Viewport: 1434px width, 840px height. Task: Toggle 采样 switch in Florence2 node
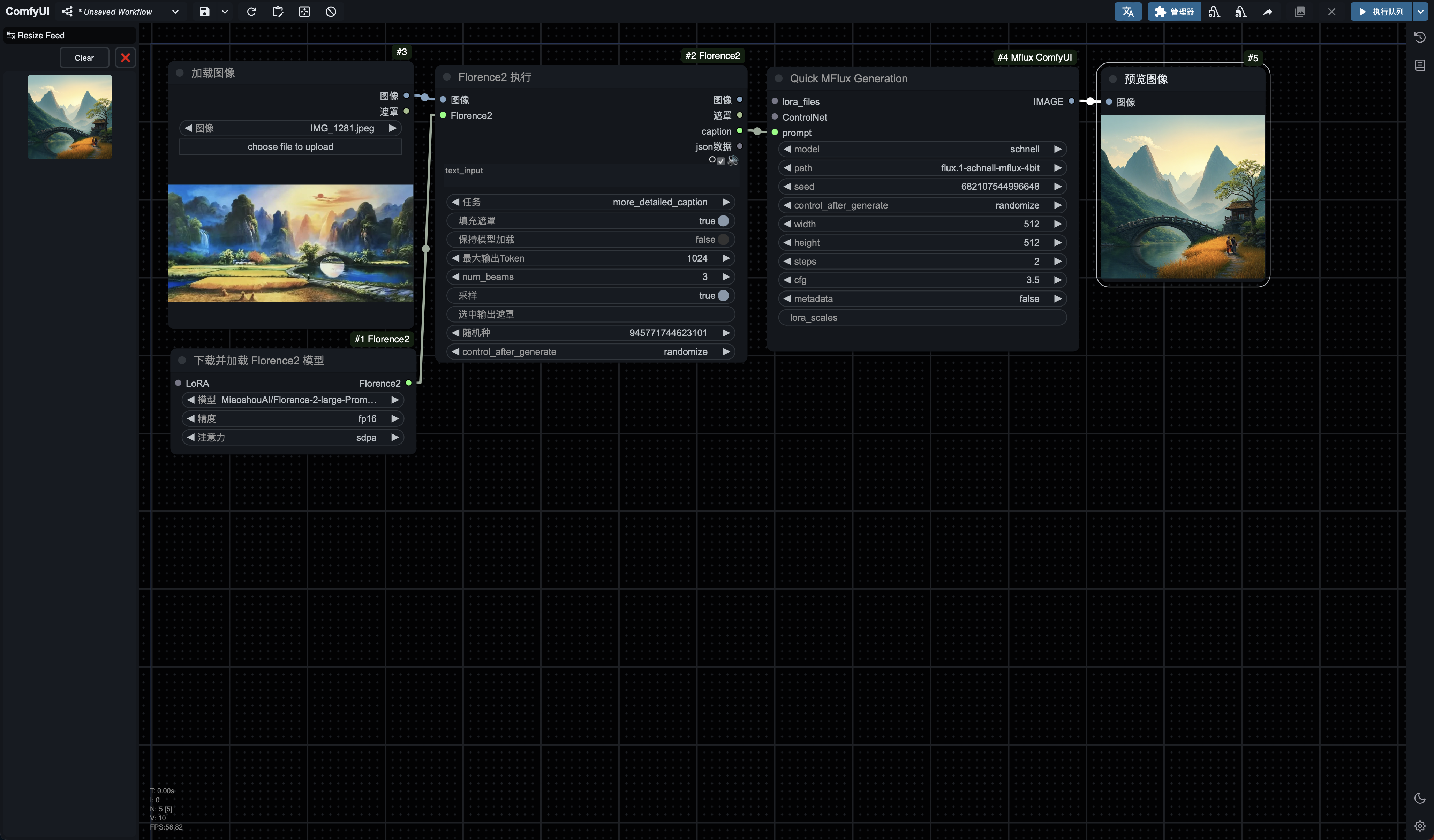click(x=723, y=295)
